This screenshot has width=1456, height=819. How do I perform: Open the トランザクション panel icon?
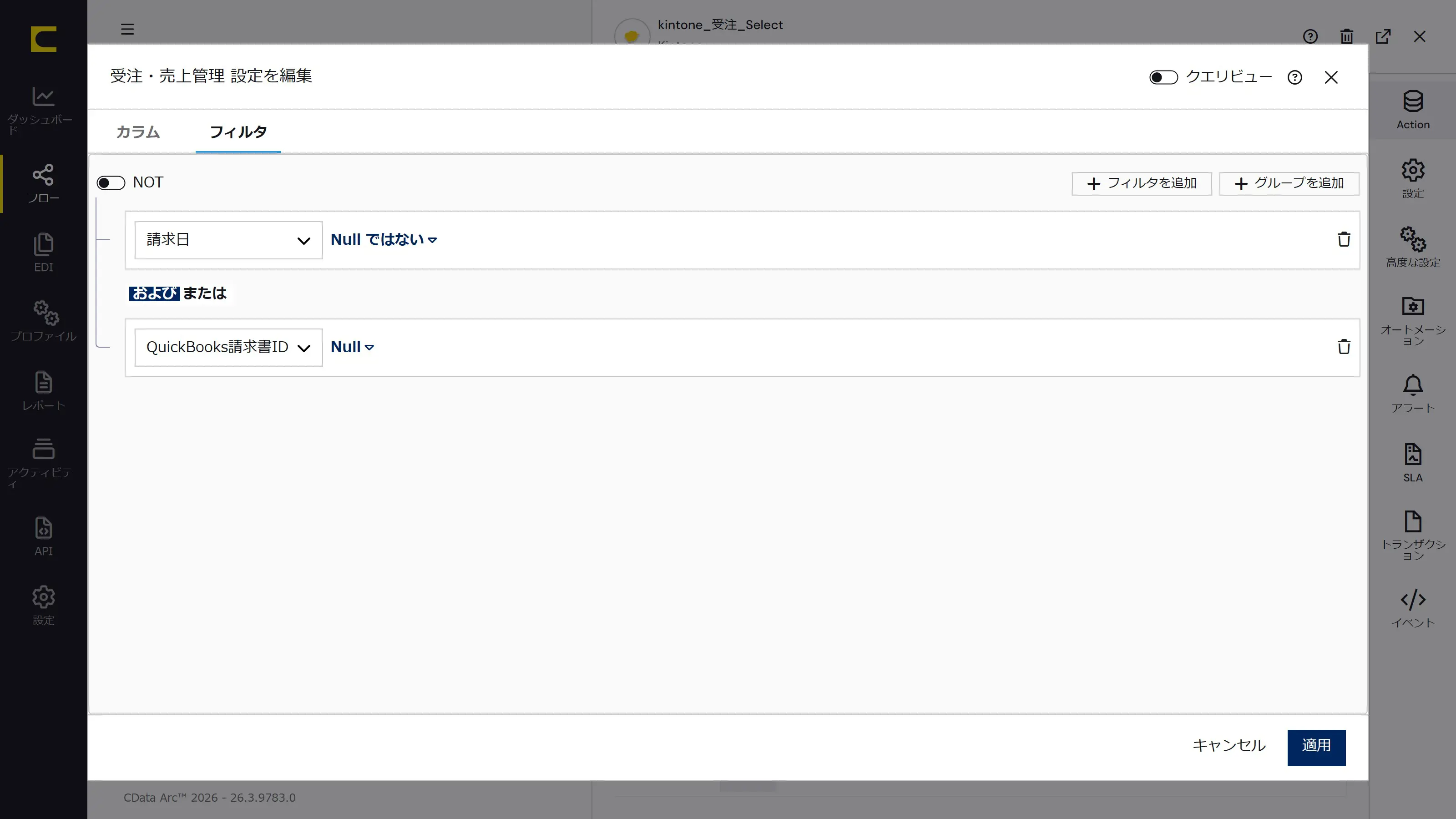[1412, 535]
